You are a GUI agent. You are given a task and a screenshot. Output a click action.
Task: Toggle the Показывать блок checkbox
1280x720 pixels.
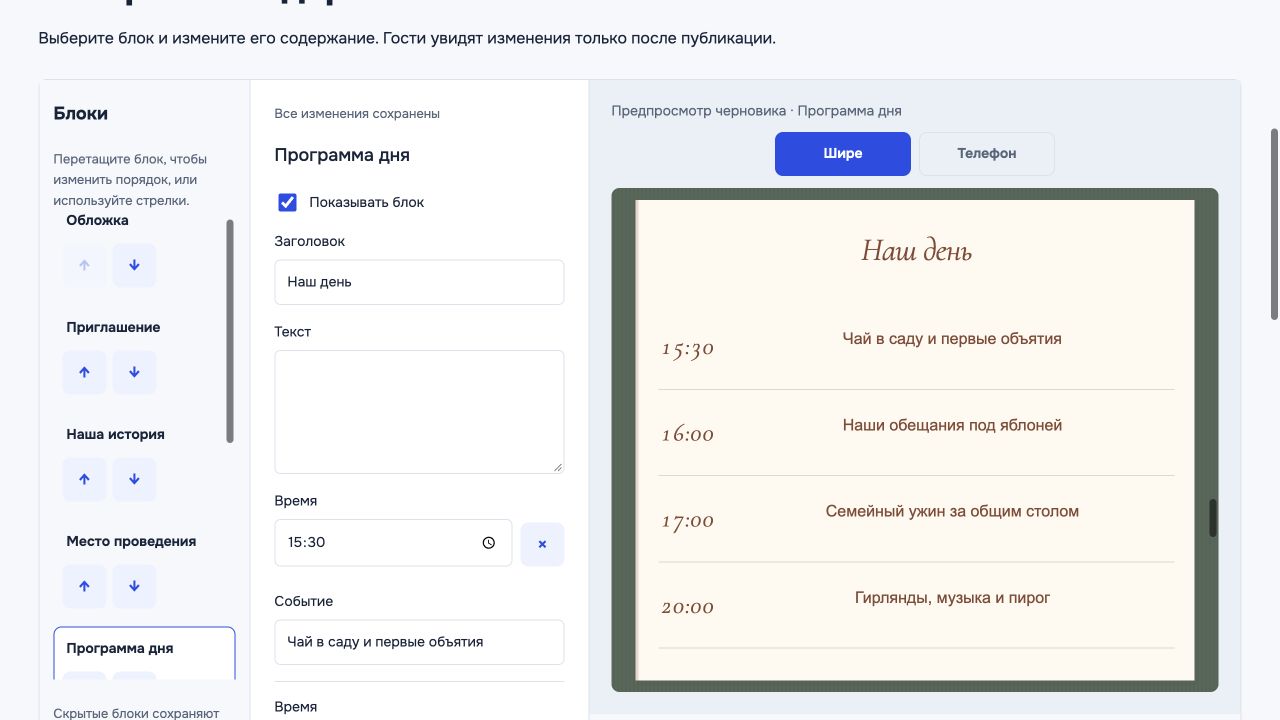pyautogui.click(x=287, y=202)
